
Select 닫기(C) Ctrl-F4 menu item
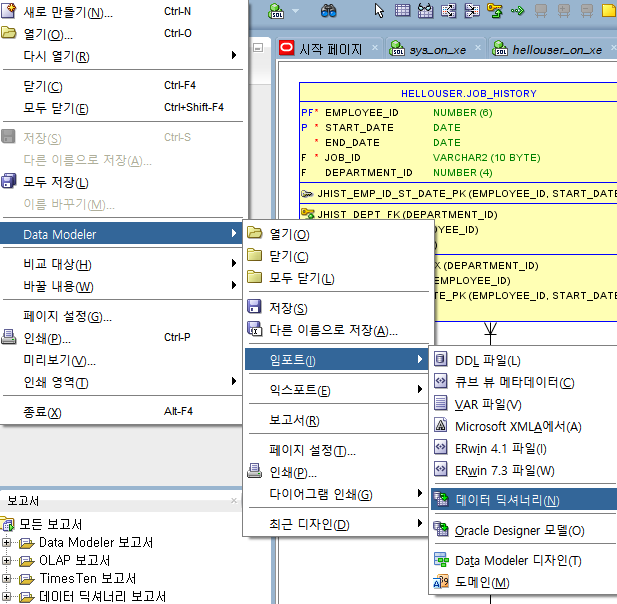point(122,86)
